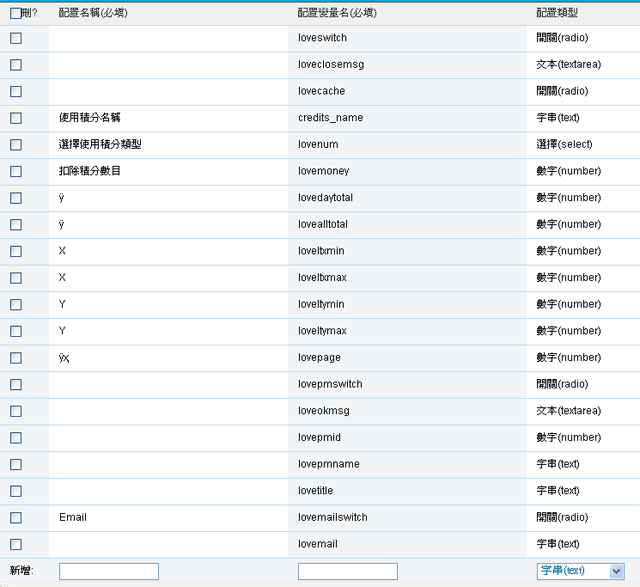Click the lovealltotal variable name
640x587 pixels.
(x=323, y=224)
